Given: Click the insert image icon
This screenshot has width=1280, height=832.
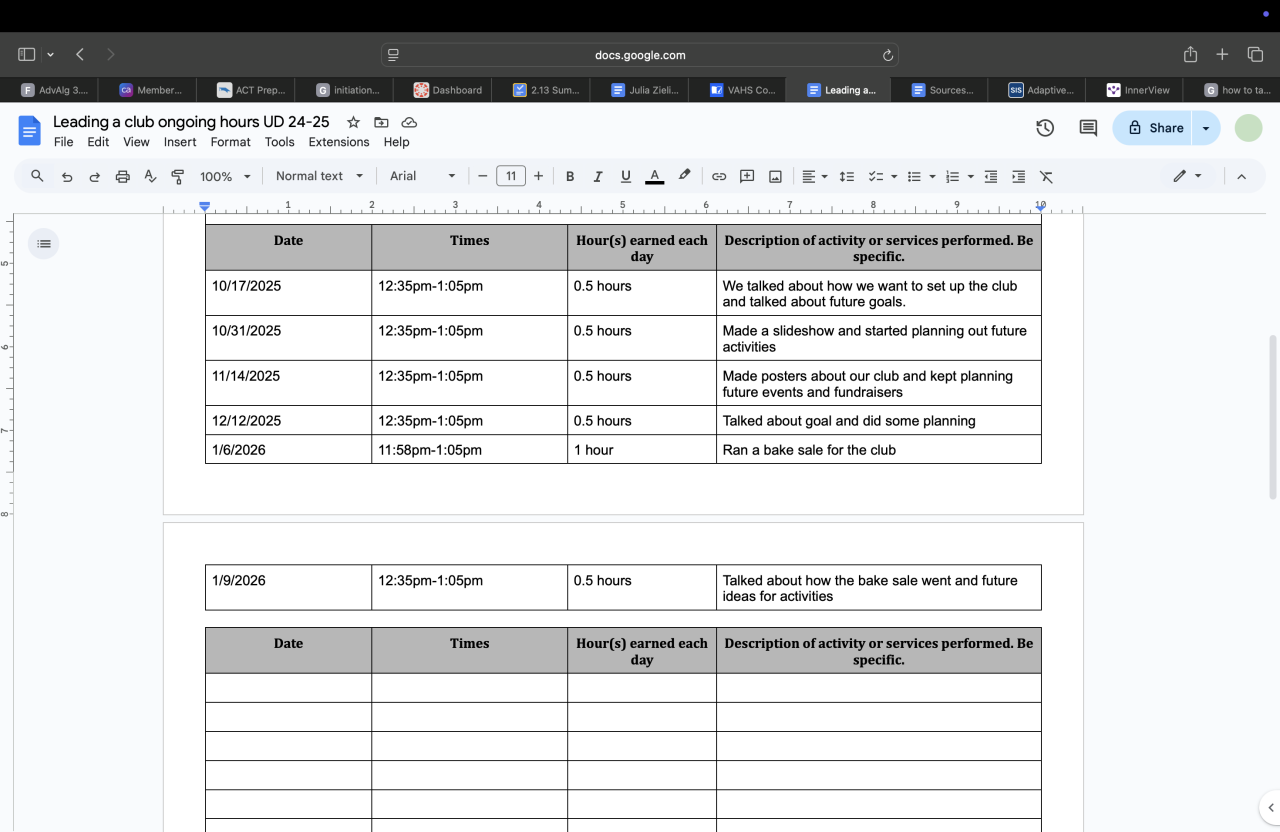Looking at the screenshot, I should click(x=775, y=176).
